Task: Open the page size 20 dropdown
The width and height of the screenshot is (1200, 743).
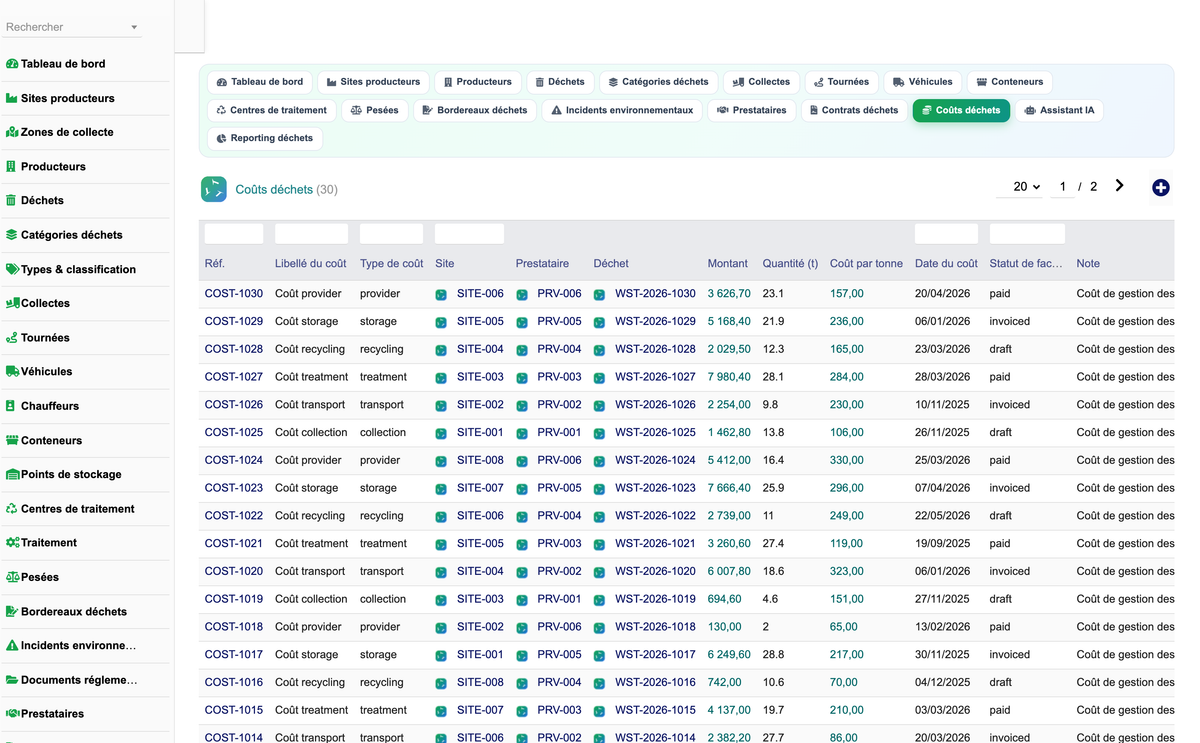Action: [x=1026, y=187]
